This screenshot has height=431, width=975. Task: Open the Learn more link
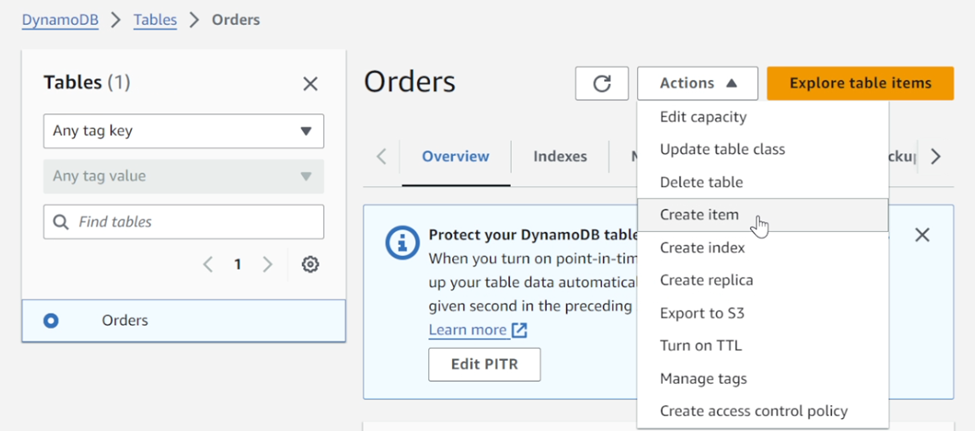click(478, 330)
